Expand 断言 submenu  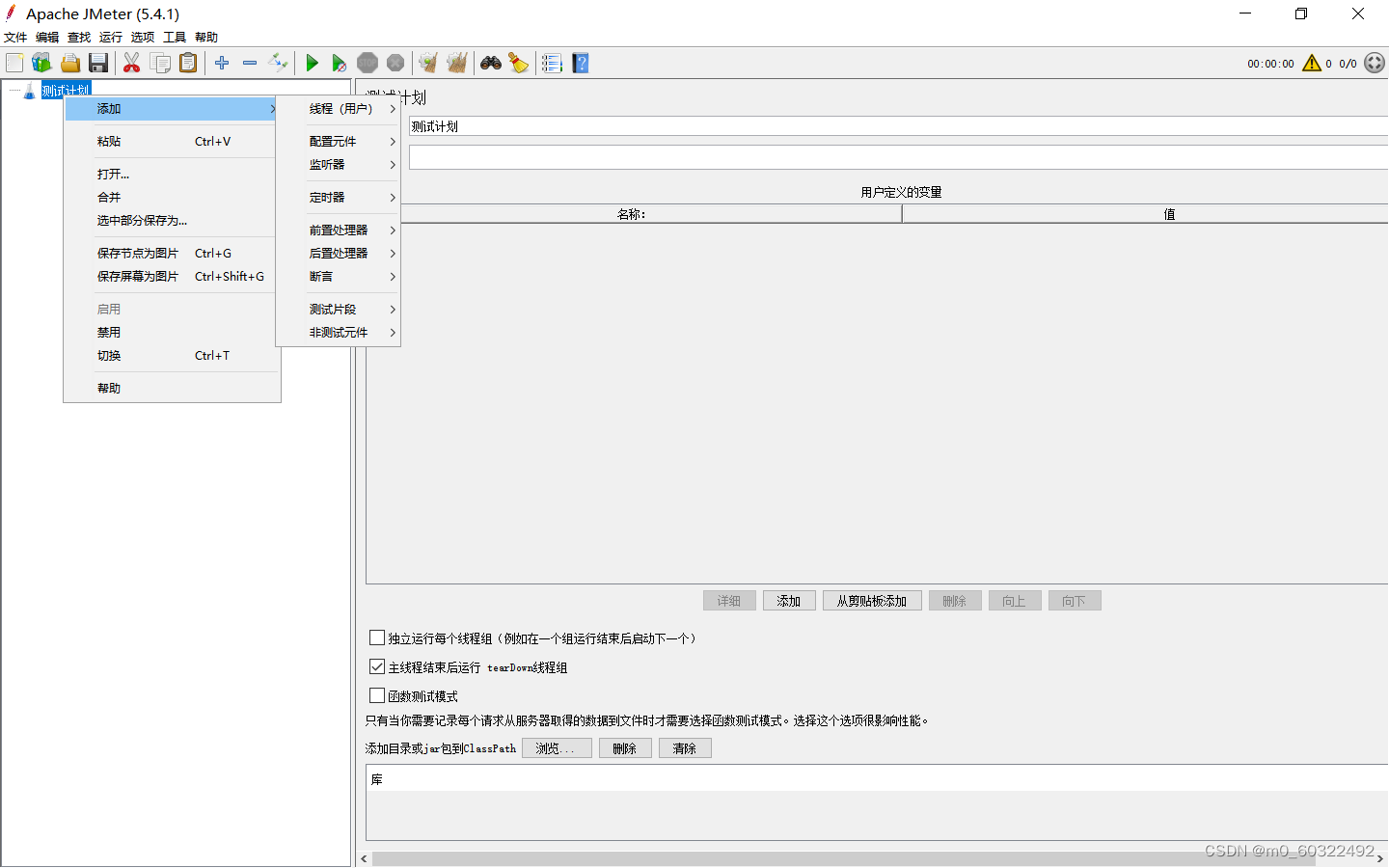(x=339, y=277)
